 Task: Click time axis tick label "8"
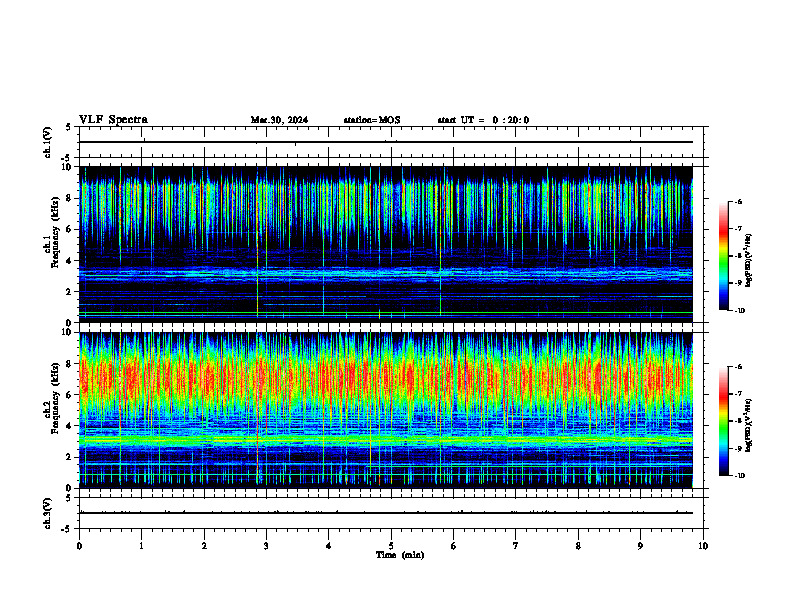tap(578, 546)
